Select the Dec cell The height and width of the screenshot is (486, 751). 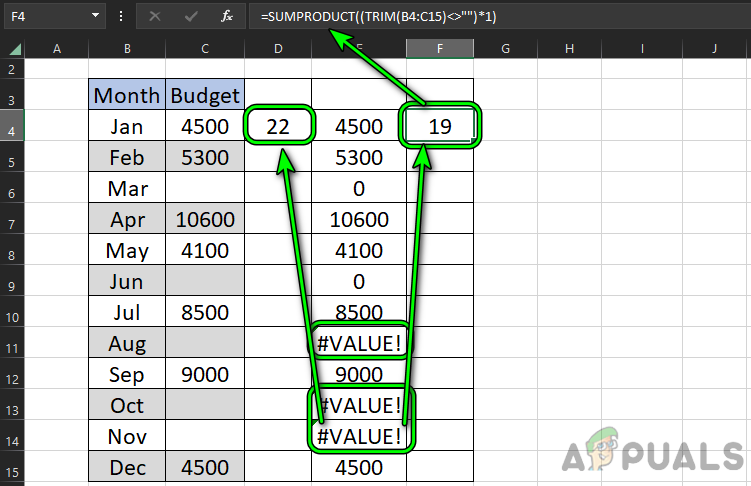coord(127,467)
